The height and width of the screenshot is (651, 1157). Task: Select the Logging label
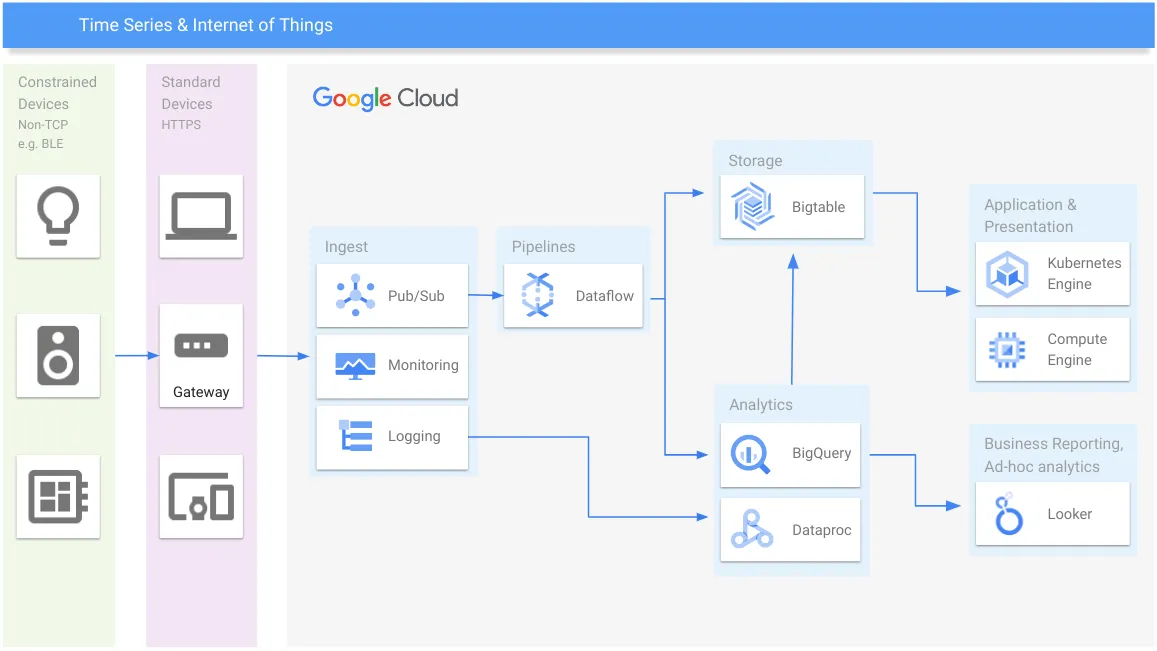414,436
